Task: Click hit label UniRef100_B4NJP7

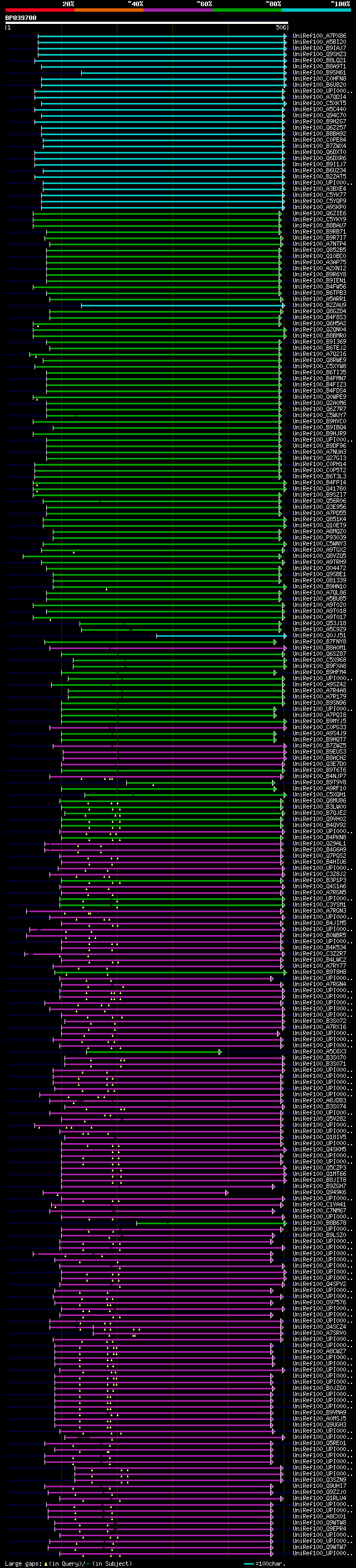Action: (x=319, y=776)
